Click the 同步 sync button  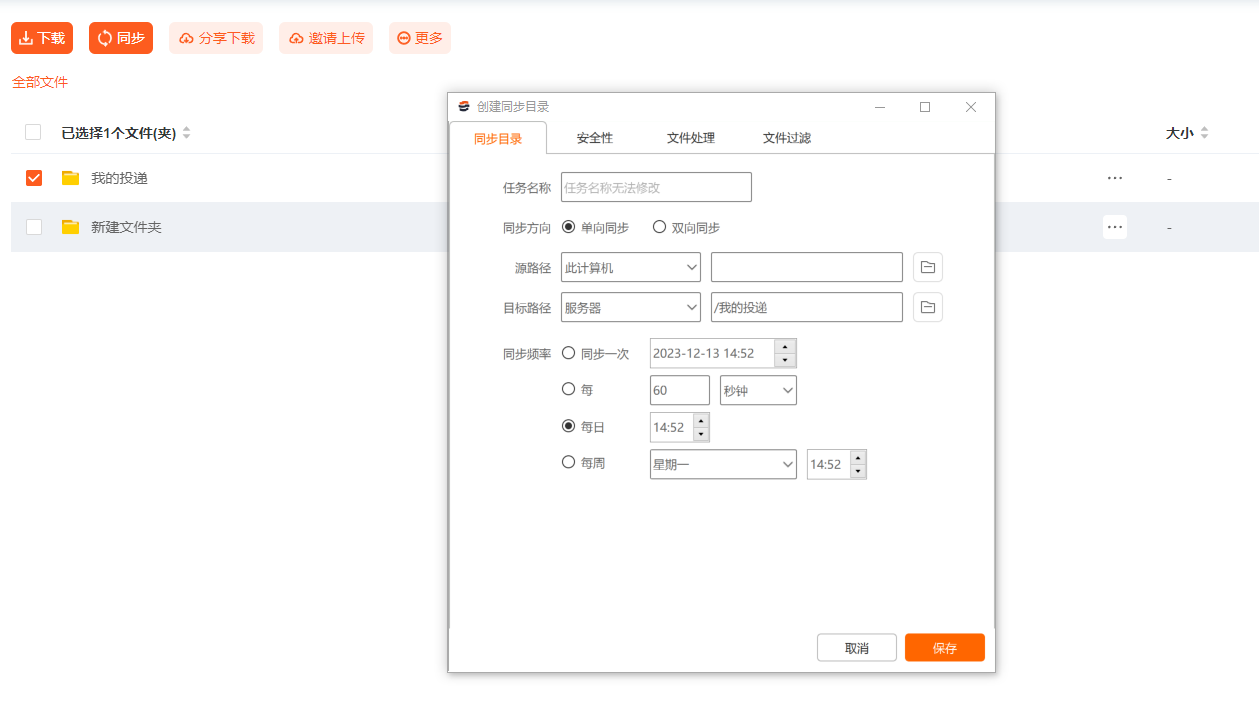120,38
